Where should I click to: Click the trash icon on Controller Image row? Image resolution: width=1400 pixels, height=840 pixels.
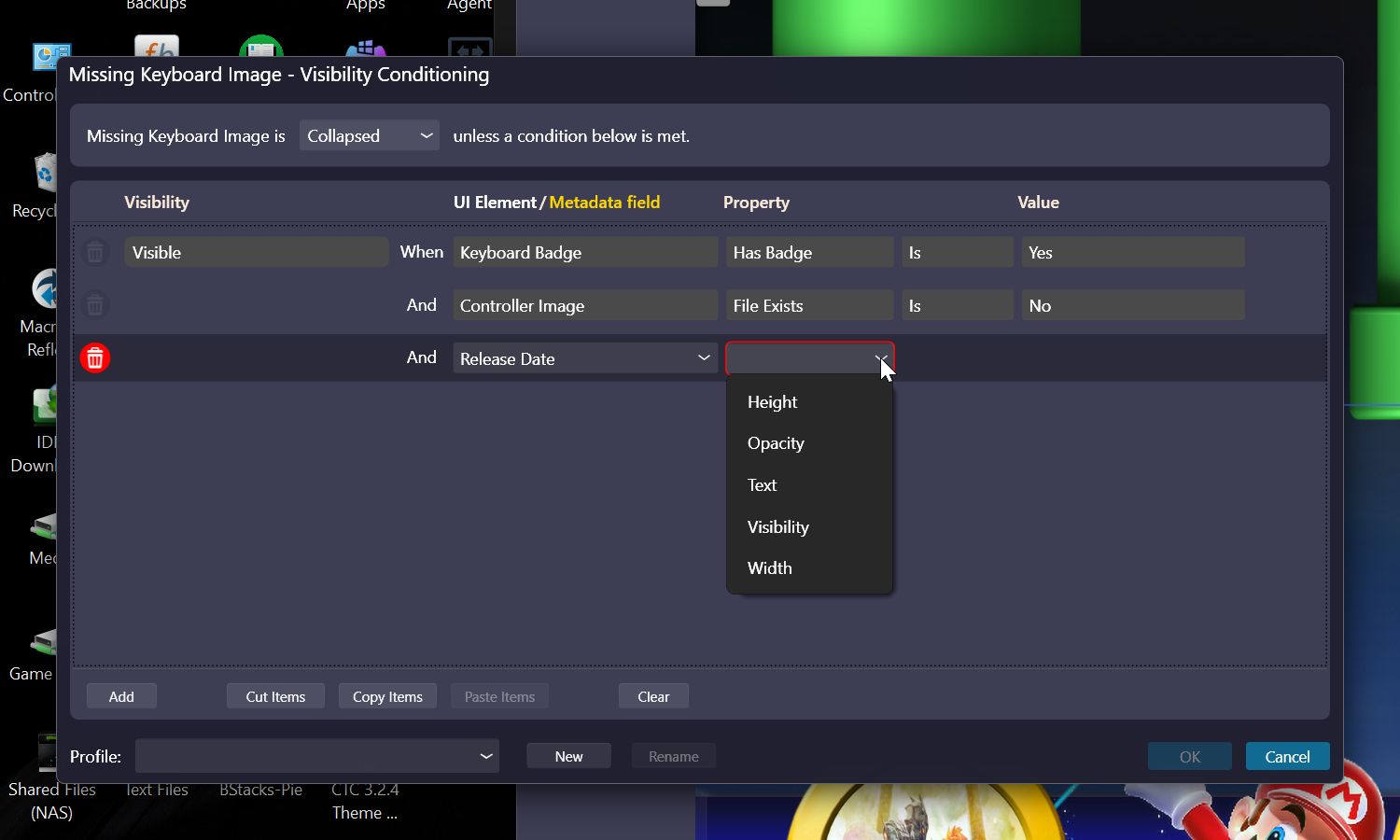pyautogui.click(x=95, y=306)
